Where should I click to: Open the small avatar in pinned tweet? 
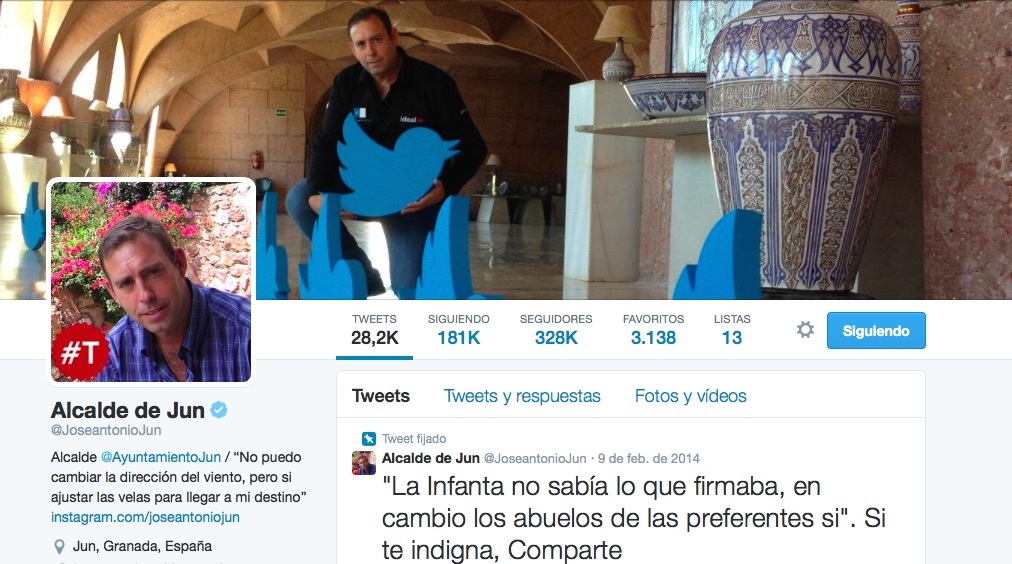363,463
